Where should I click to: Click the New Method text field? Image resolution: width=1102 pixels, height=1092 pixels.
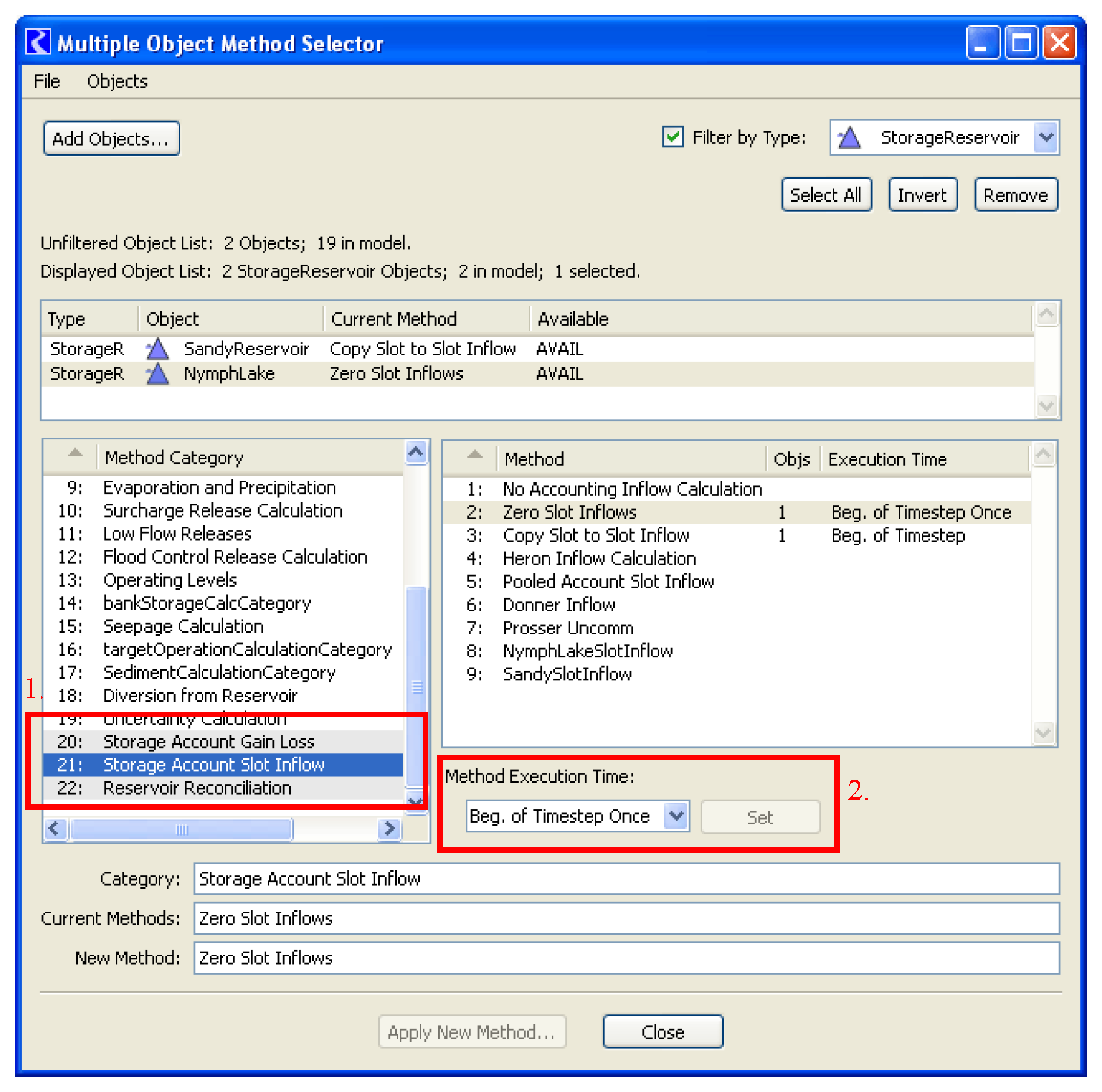pos(625,958)
